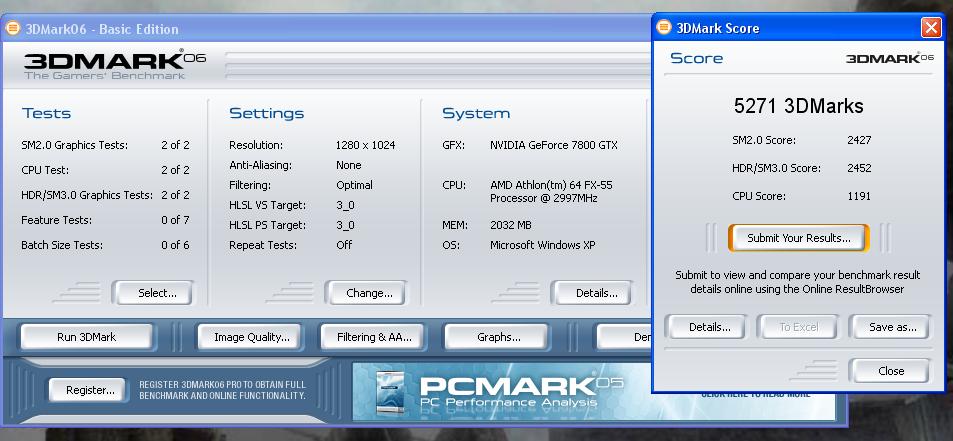Click the System section heading
The width and height of the screenshot is (953, 441).
coord(476,114)
